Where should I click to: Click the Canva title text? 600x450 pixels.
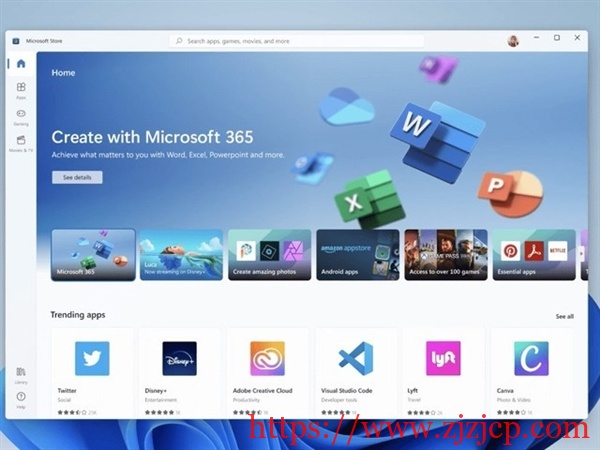click(x=505, y=390)
